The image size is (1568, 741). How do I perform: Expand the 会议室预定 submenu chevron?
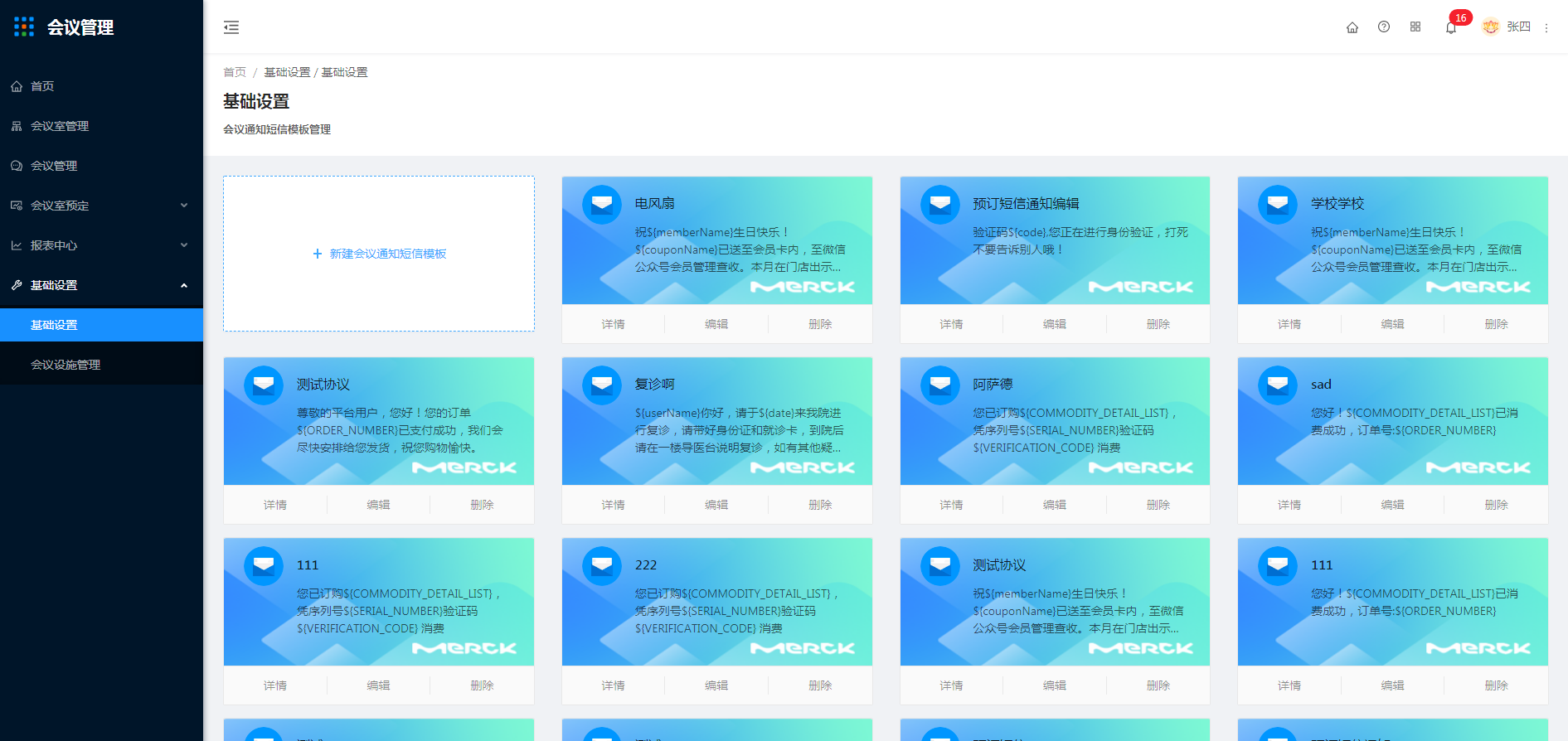pos(184,206)
